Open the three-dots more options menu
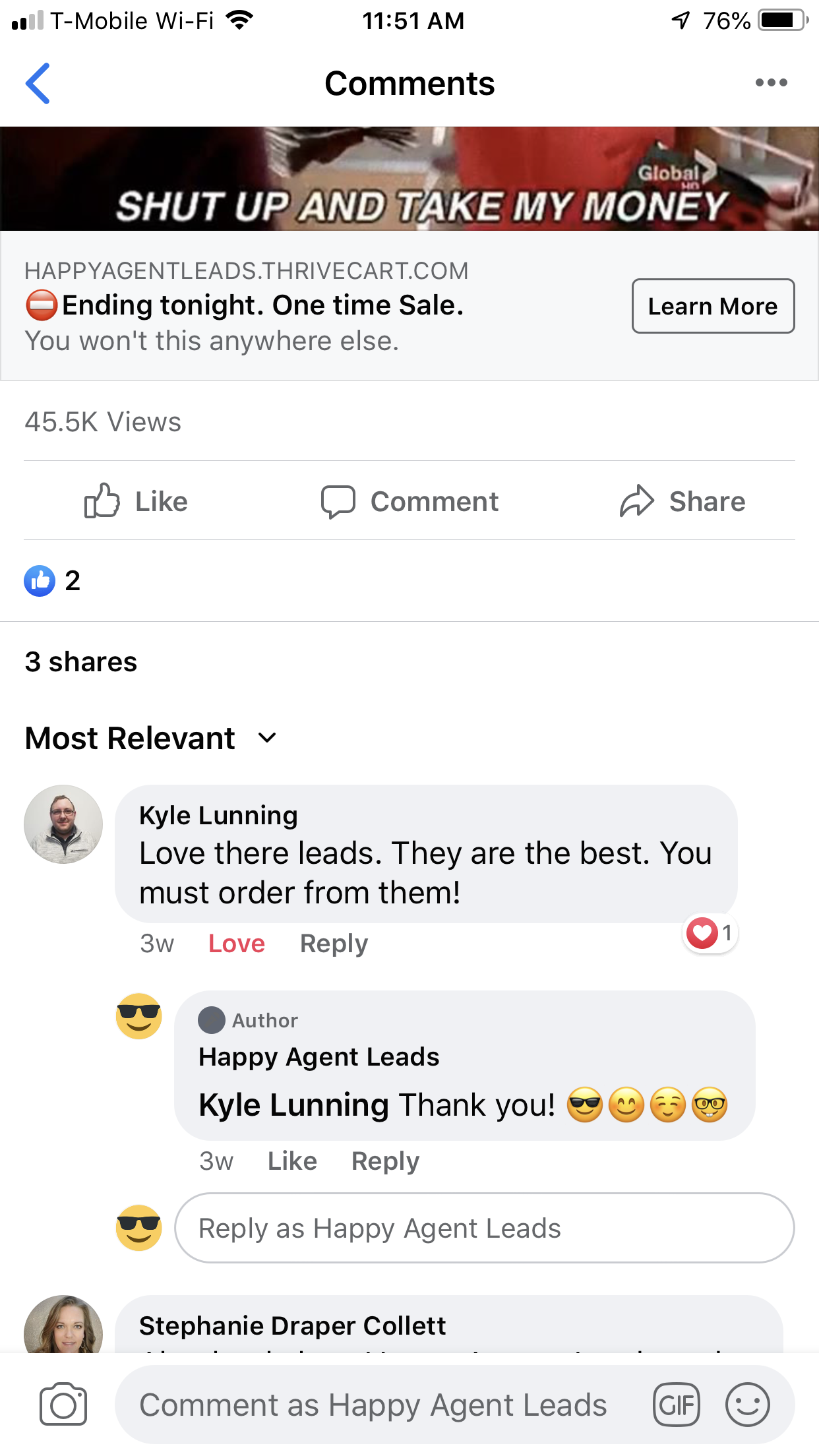This screenshot has height=1456, width=819. pos(771,83)
